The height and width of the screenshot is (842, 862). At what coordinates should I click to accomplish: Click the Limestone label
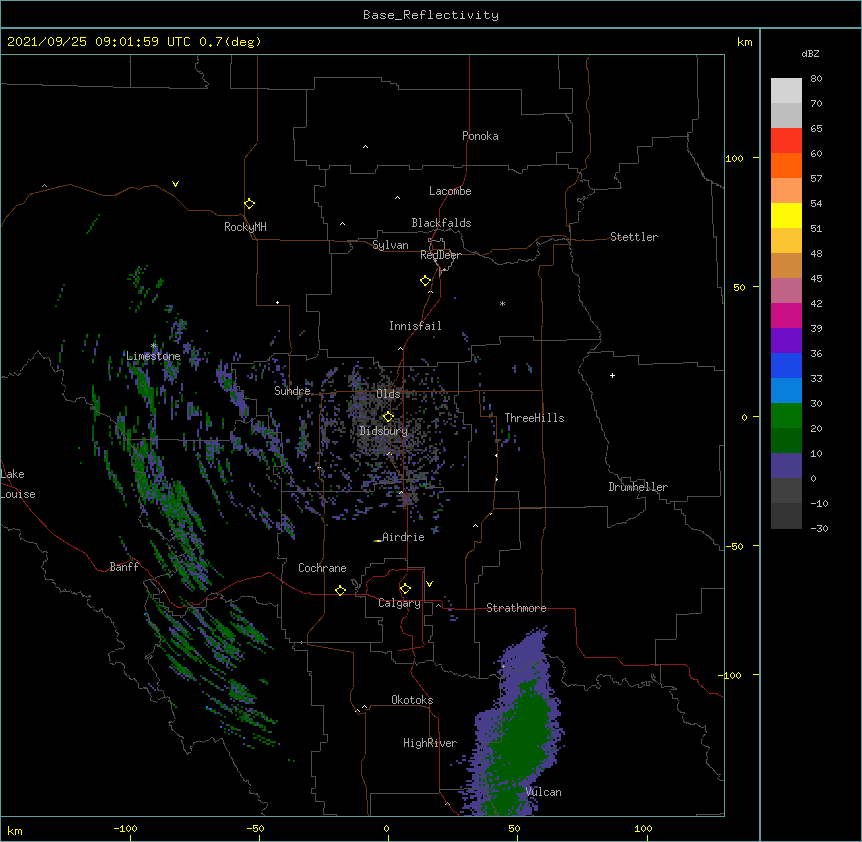(153, 356)
